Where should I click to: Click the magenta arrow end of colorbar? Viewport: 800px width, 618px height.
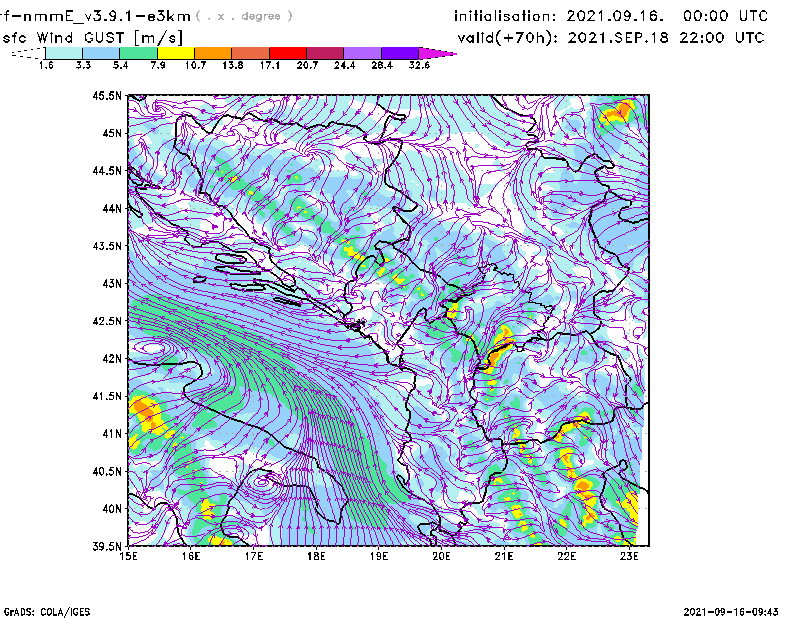[x=437, y=53]
